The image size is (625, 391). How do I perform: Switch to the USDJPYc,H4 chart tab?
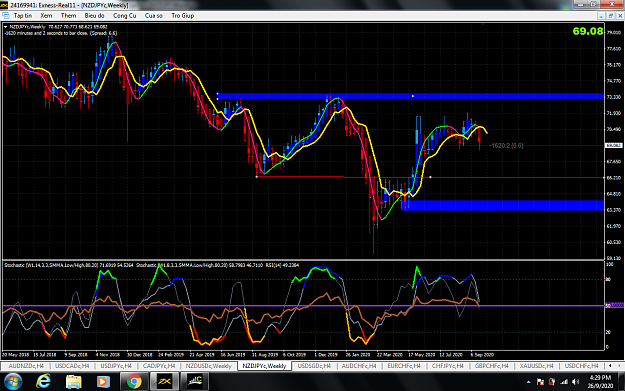116,366
